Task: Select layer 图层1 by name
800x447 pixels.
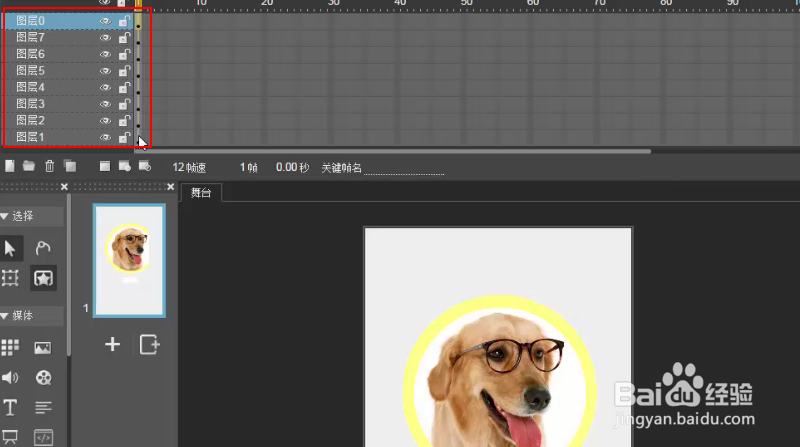Action: coord(30,137)
